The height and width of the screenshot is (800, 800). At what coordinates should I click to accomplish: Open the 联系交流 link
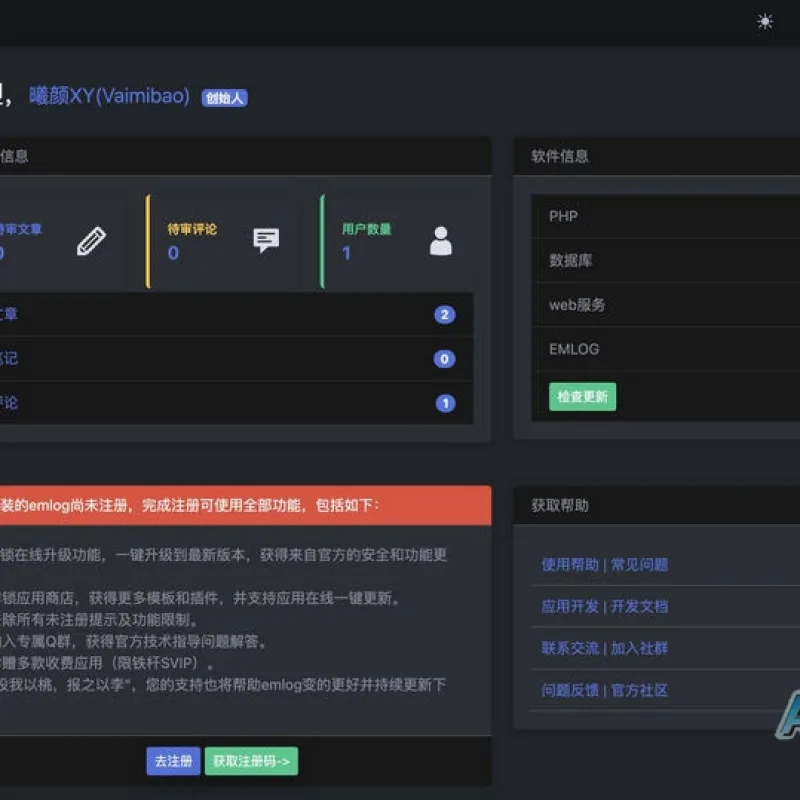[570, 648]
